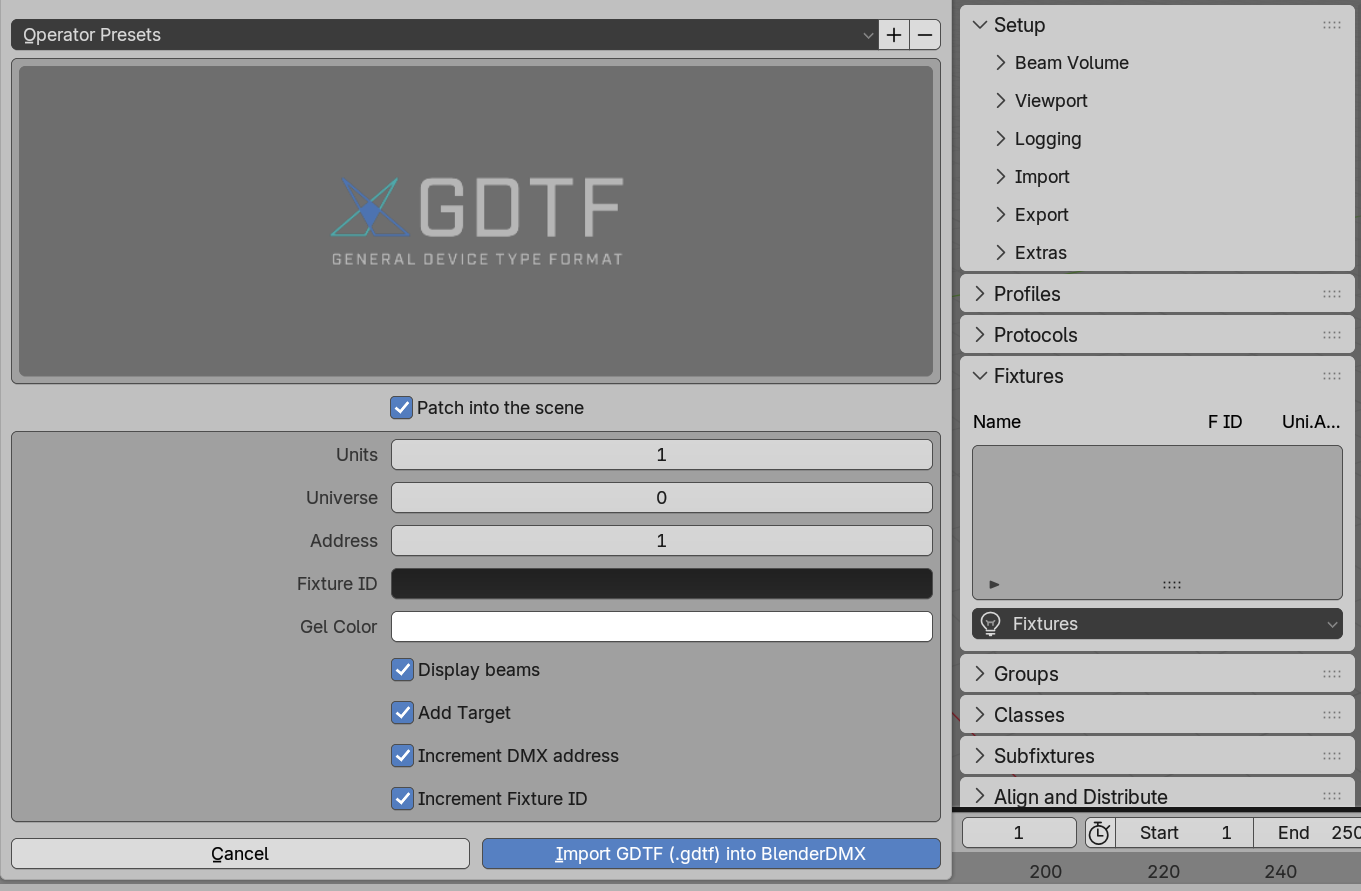Expand the Subfixtures panel

(979, 756)
